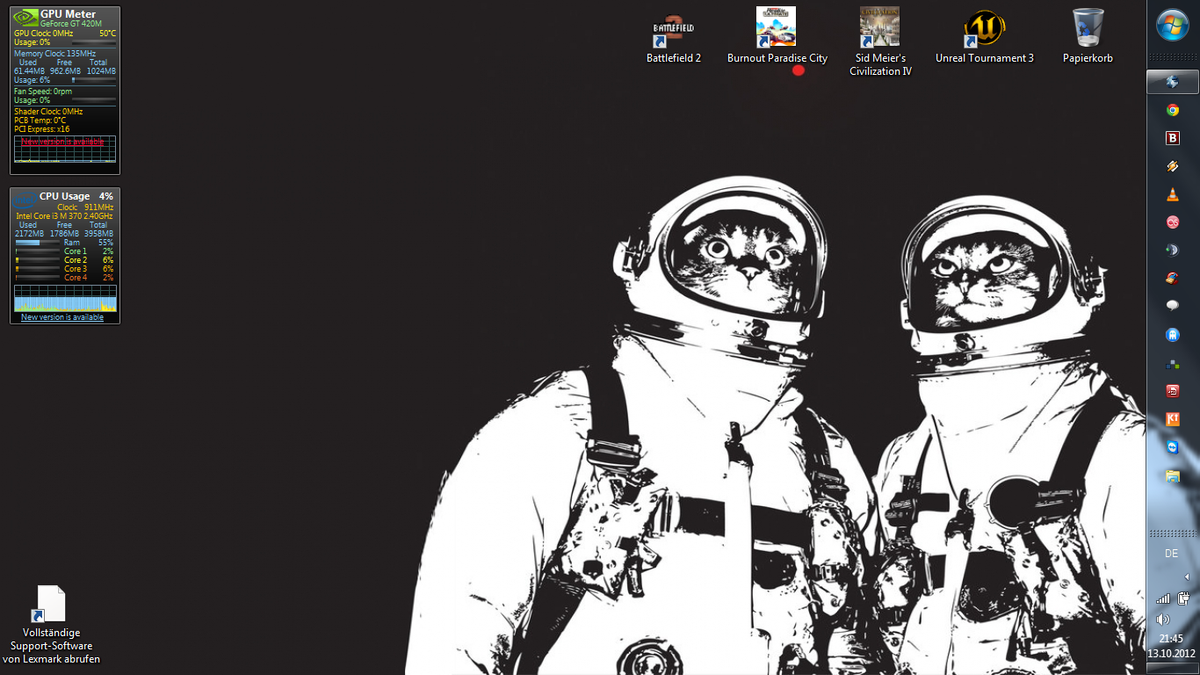Click the top highlighted taskbar app

(x=1172, y=81)
